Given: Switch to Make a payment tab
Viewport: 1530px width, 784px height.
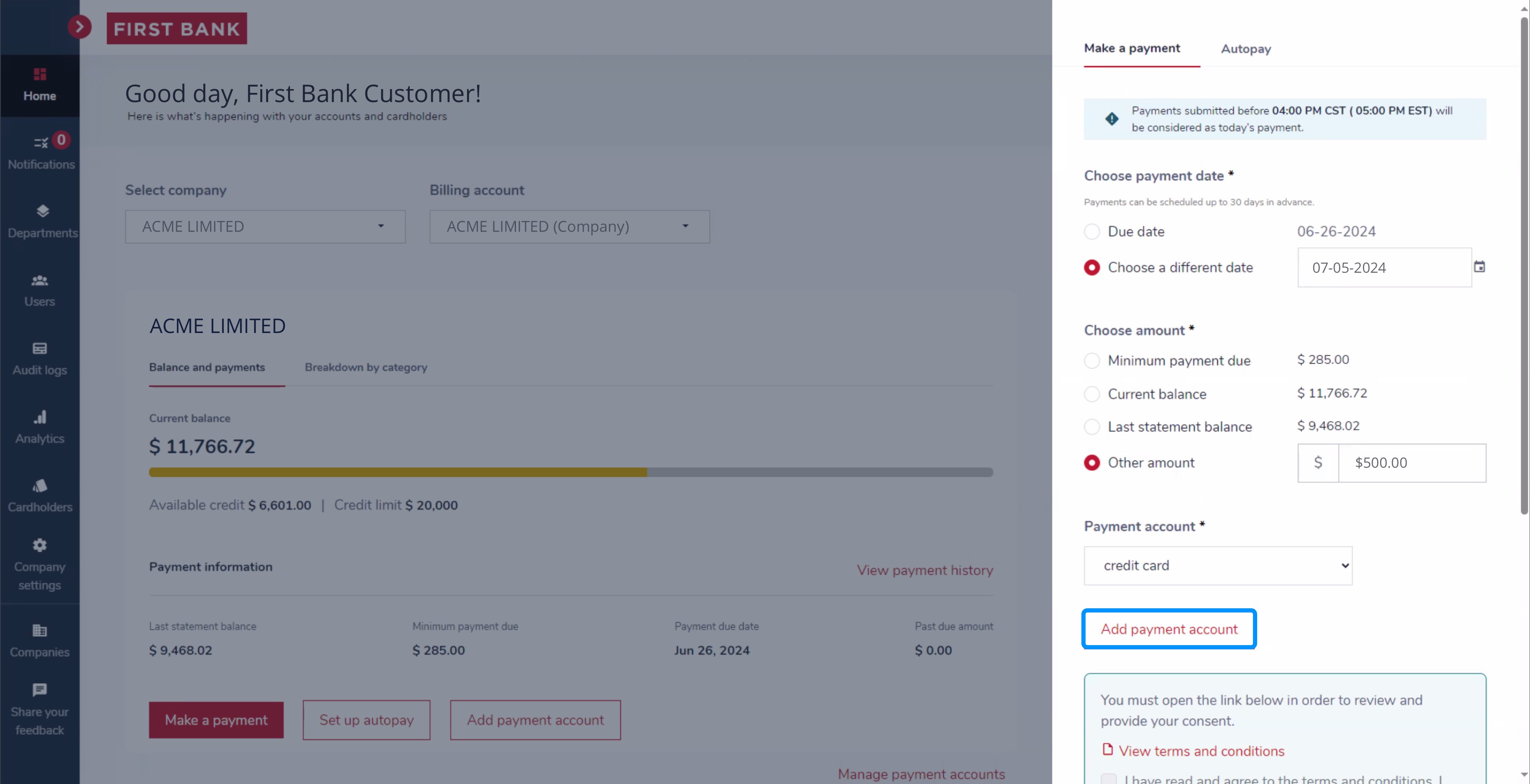Looking at the screenshot, I should click(x=1132, y=48).
